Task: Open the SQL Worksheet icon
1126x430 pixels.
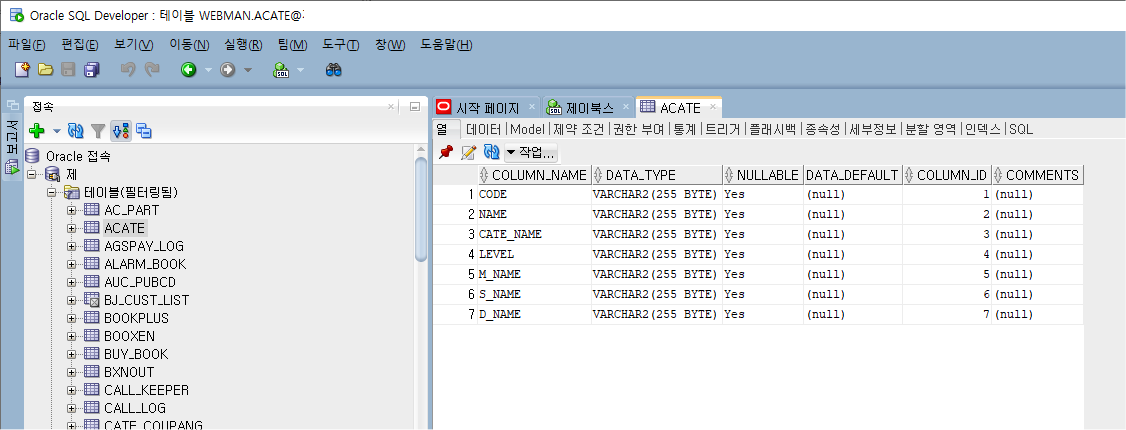Action: click(x=281, y=70)
